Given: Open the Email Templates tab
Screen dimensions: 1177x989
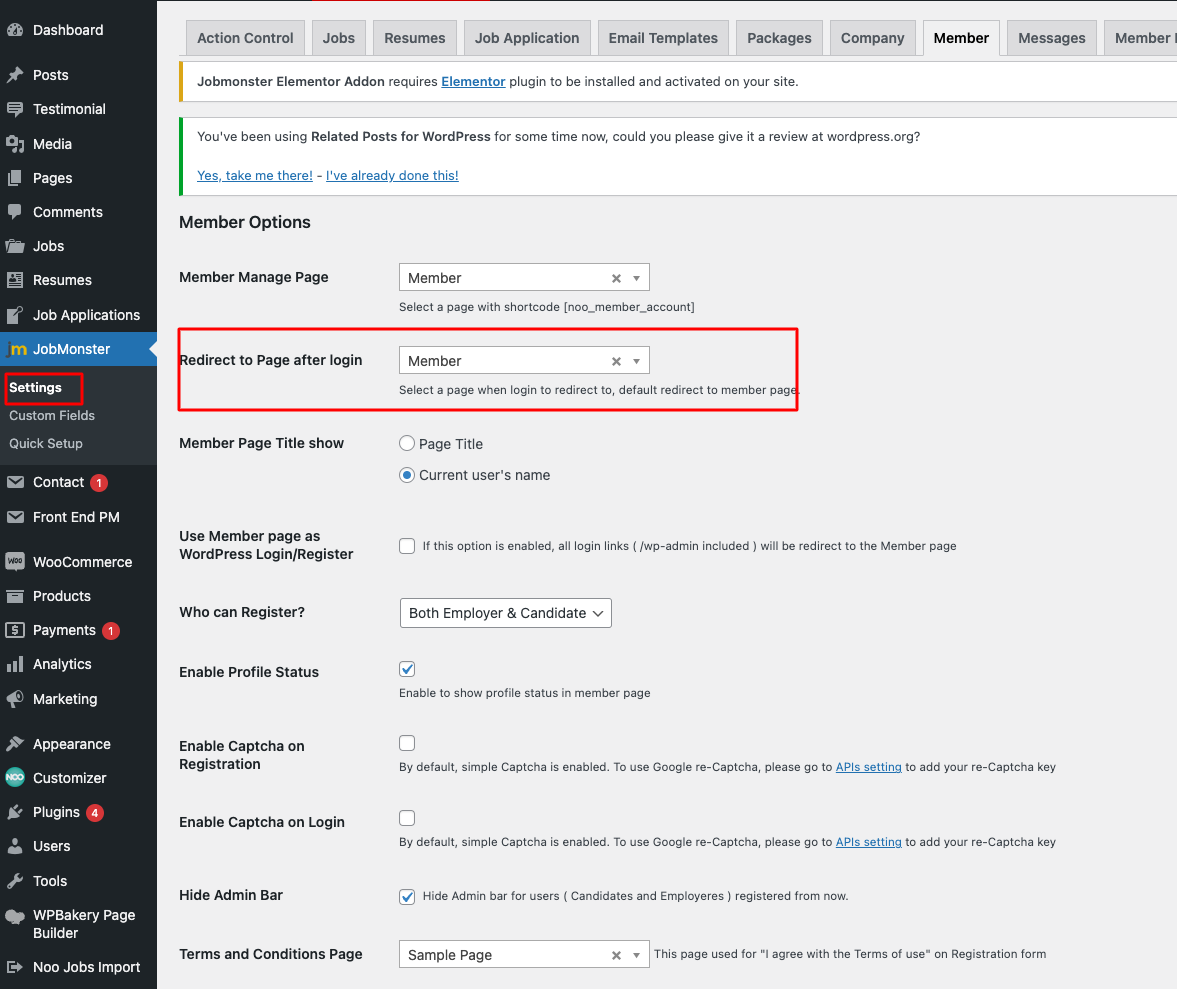Looking at the screenshot, I should [x=663, y=38].
